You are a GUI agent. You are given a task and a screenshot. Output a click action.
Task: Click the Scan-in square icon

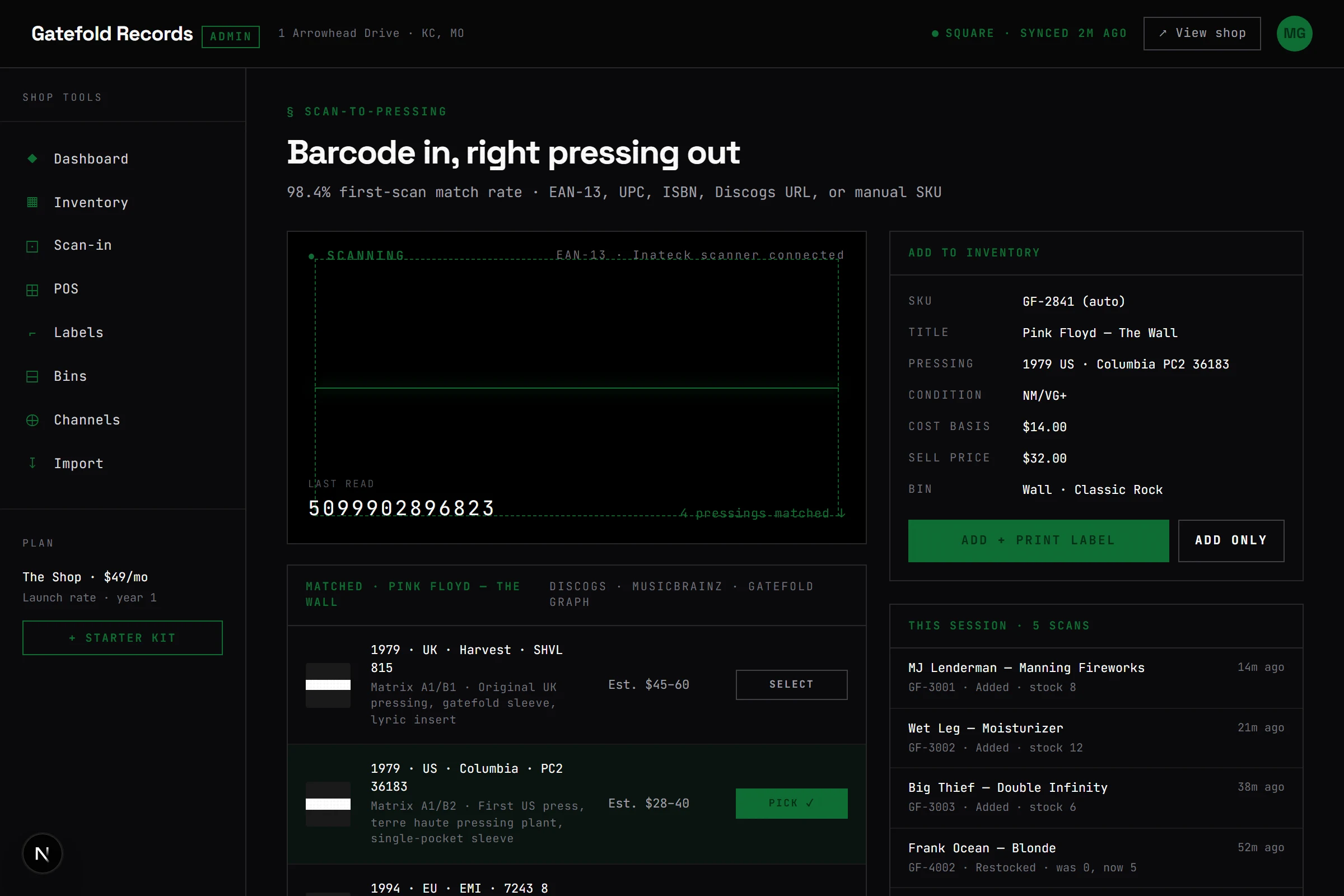click(x=32, y=246)
